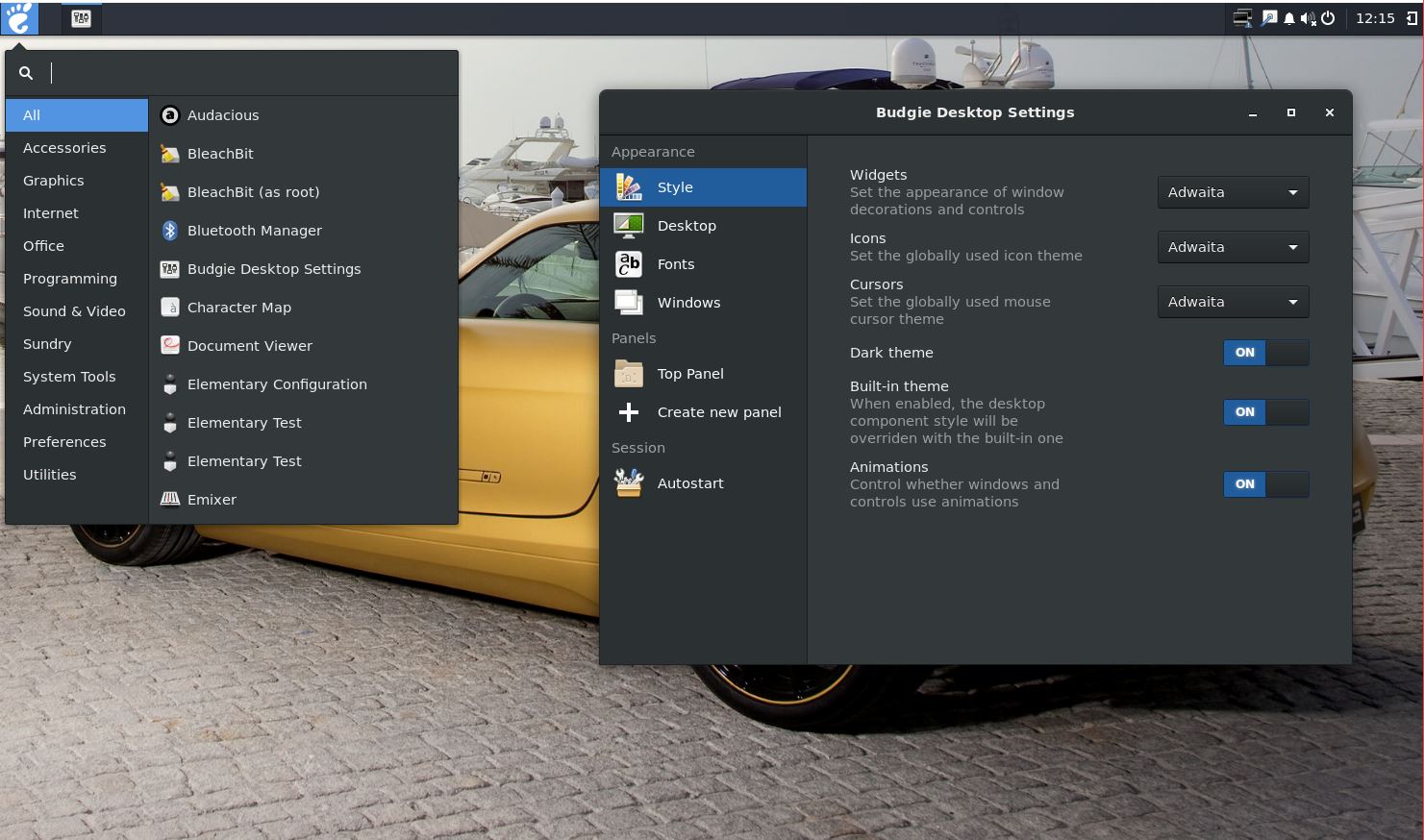Open Top Panel settings

point(689,374)
